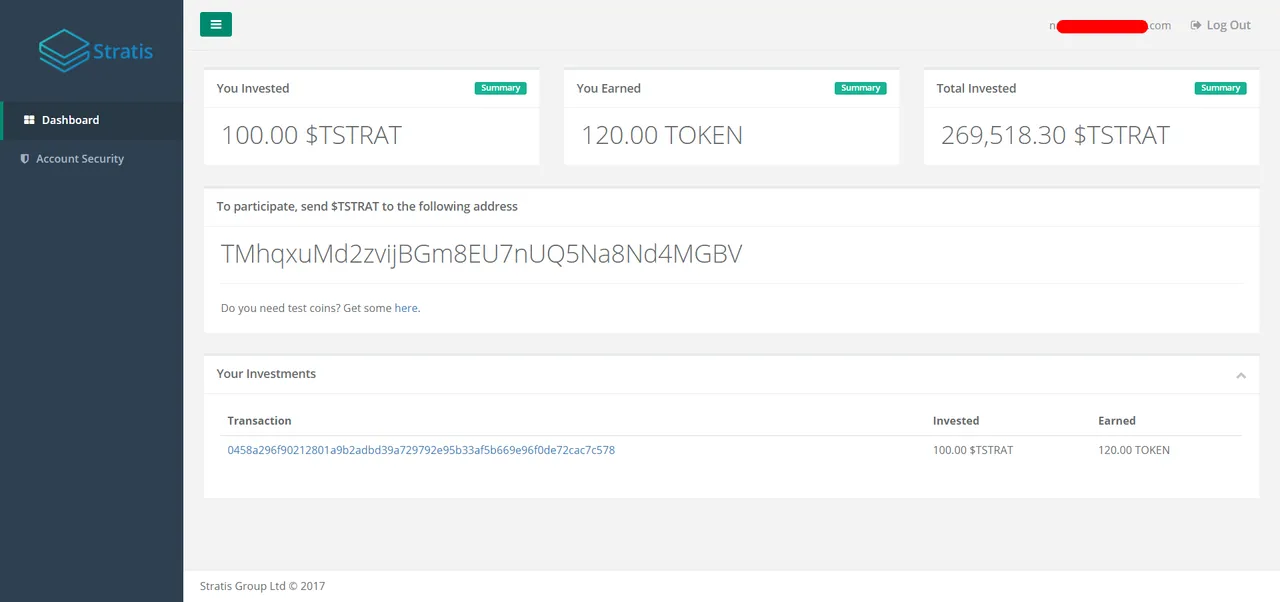1280x602 pixels.
Task: Select 100.00 $TSTRAT in investments row
Action: (973, 450)
